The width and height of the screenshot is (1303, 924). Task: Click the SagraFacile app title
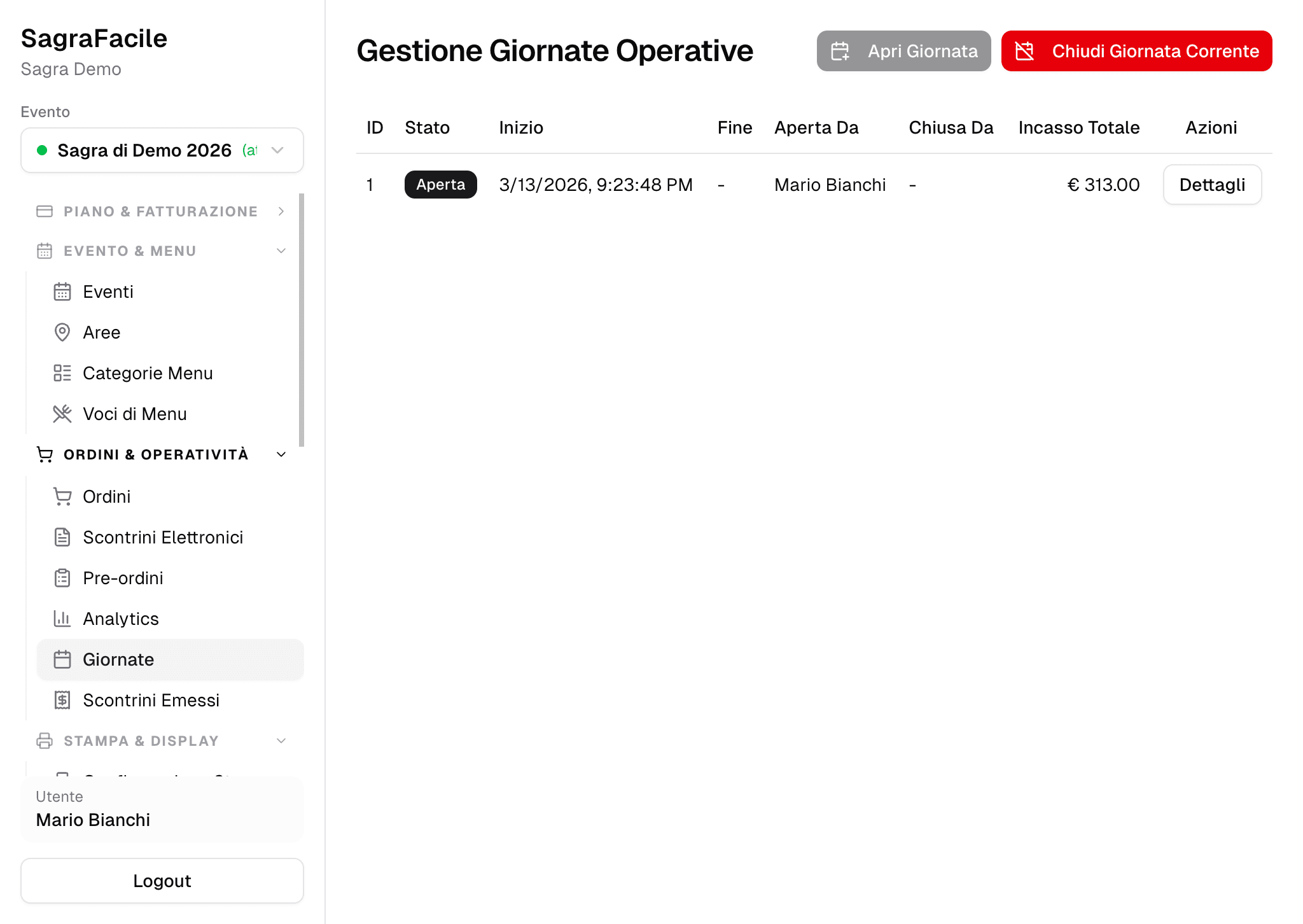[94, 38]
